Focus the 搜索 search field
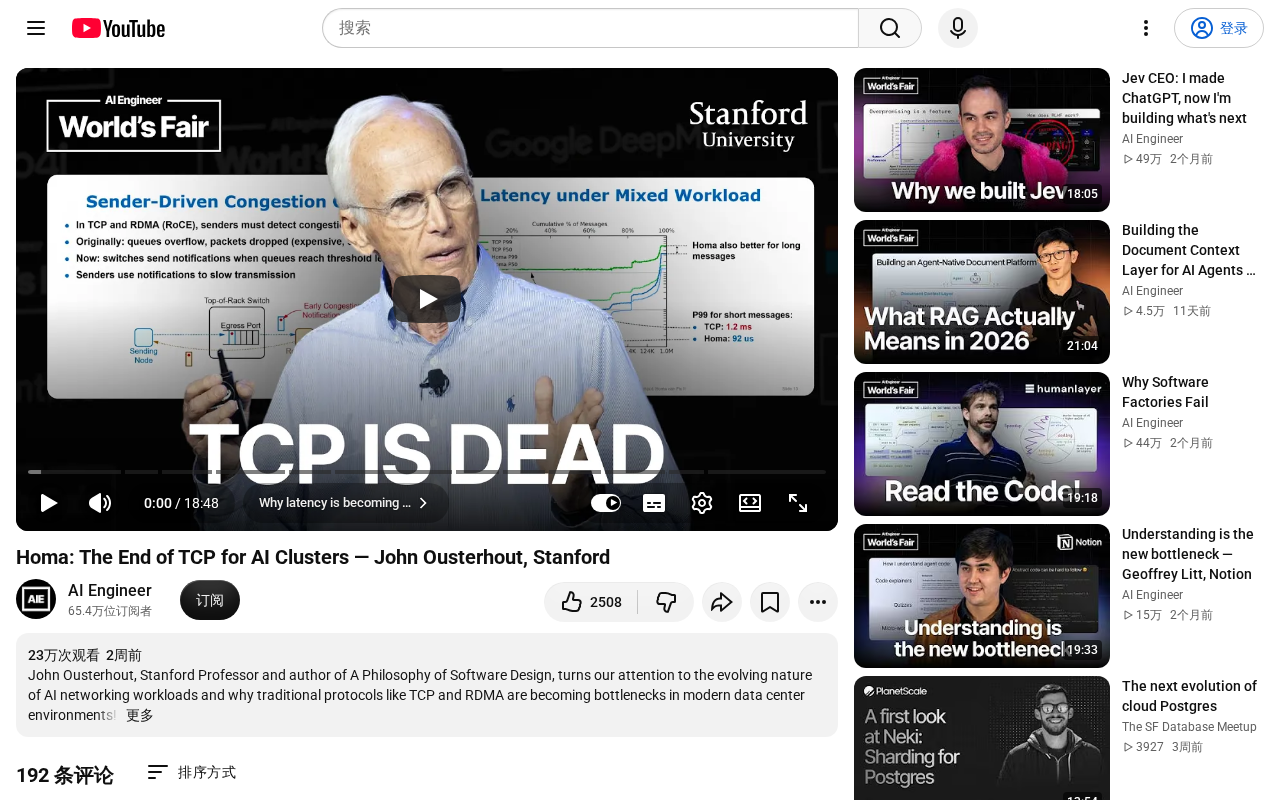 pyautogui.click(x=590, y=28)
